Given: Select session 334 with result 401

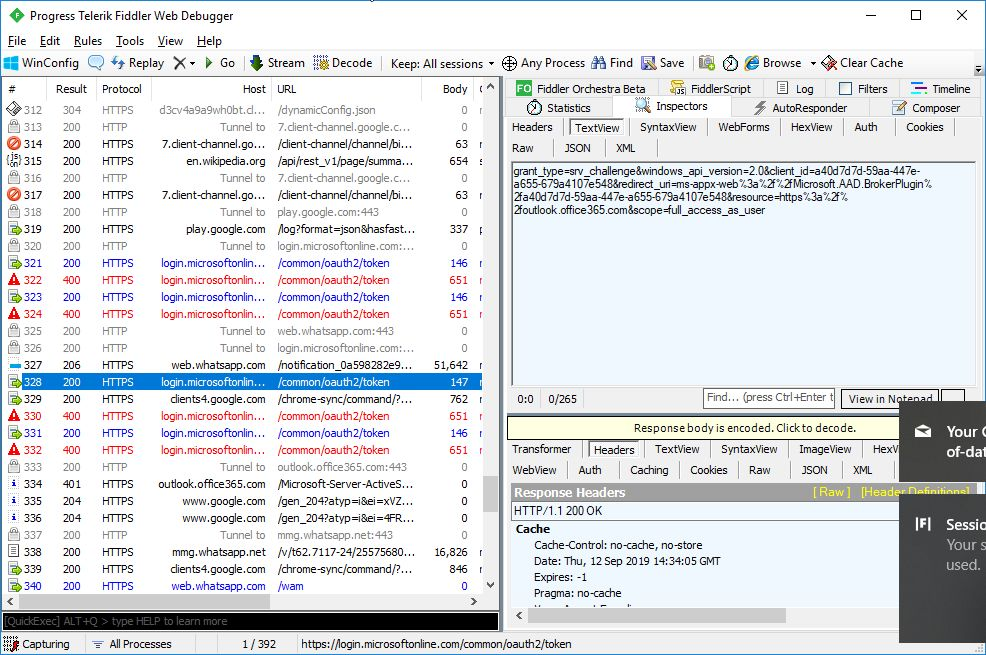Looking at the screenshot, I should coord(242,484).
